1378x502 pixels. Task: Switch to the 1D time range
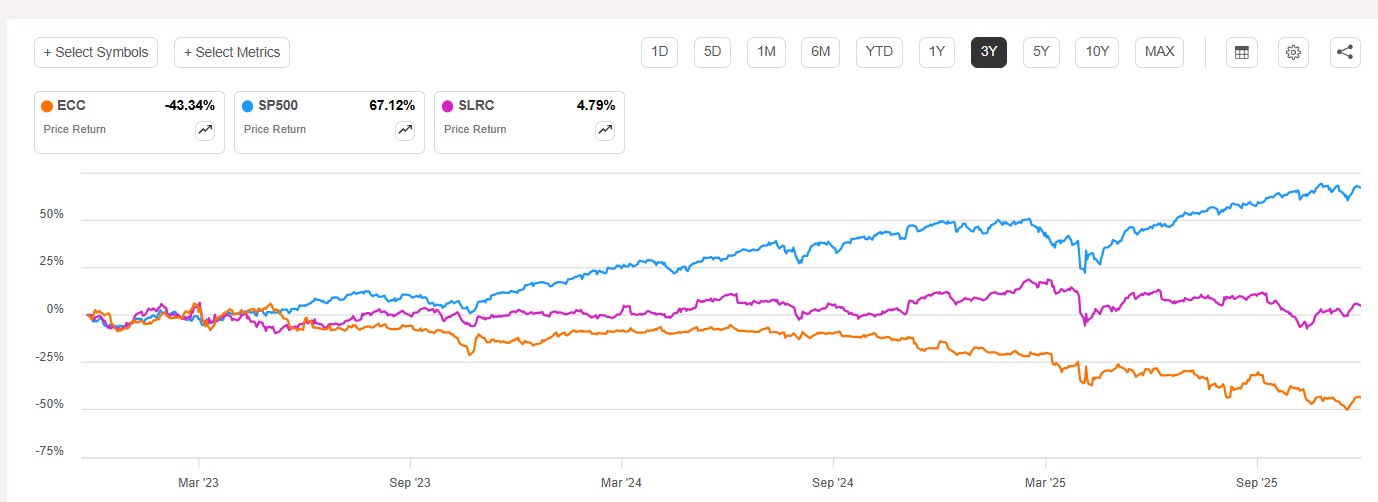click(x=660, y=52)
